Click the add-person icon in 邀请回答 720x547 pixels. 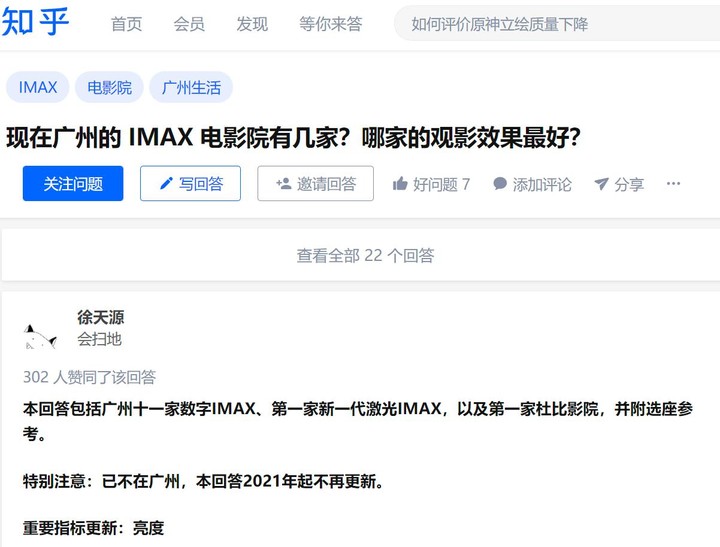point(284,184)
